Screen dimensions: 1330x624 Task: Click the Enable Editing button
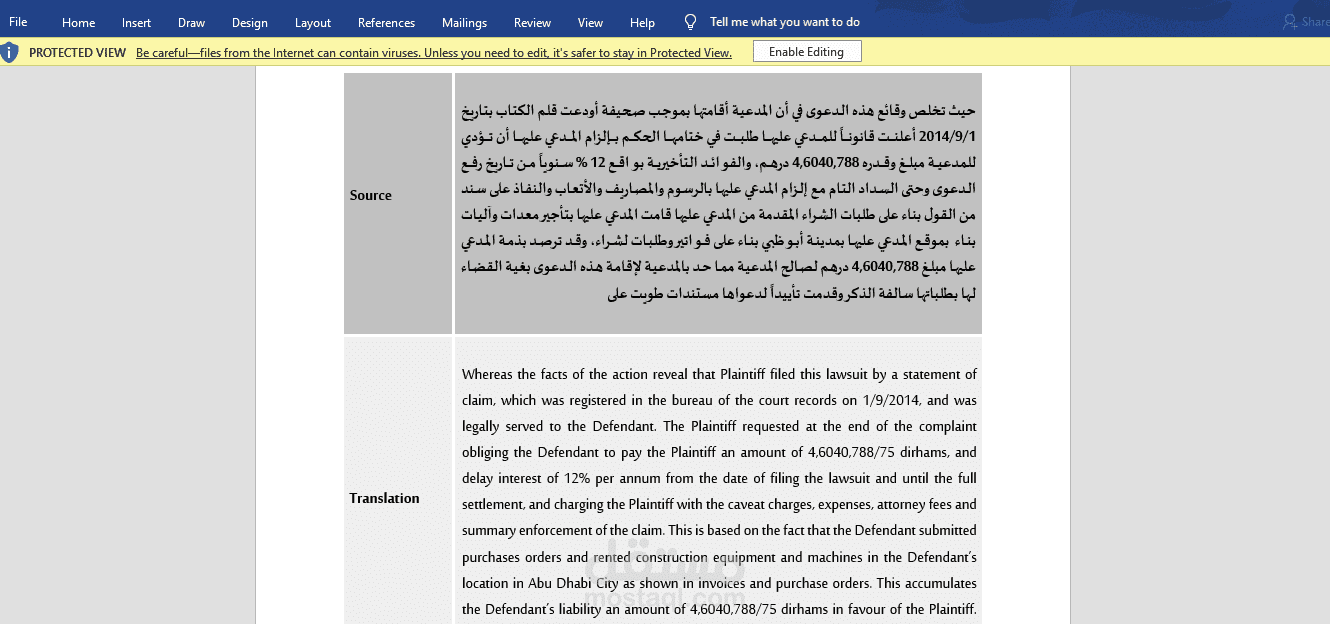click(806, 52)
